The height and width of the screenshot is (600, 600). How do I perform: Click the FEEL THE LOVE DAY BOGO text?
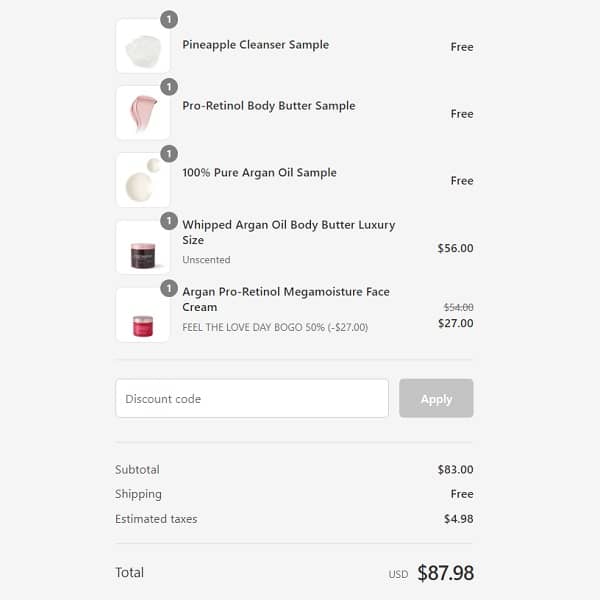pyautogui.click(x=275, y=327)
